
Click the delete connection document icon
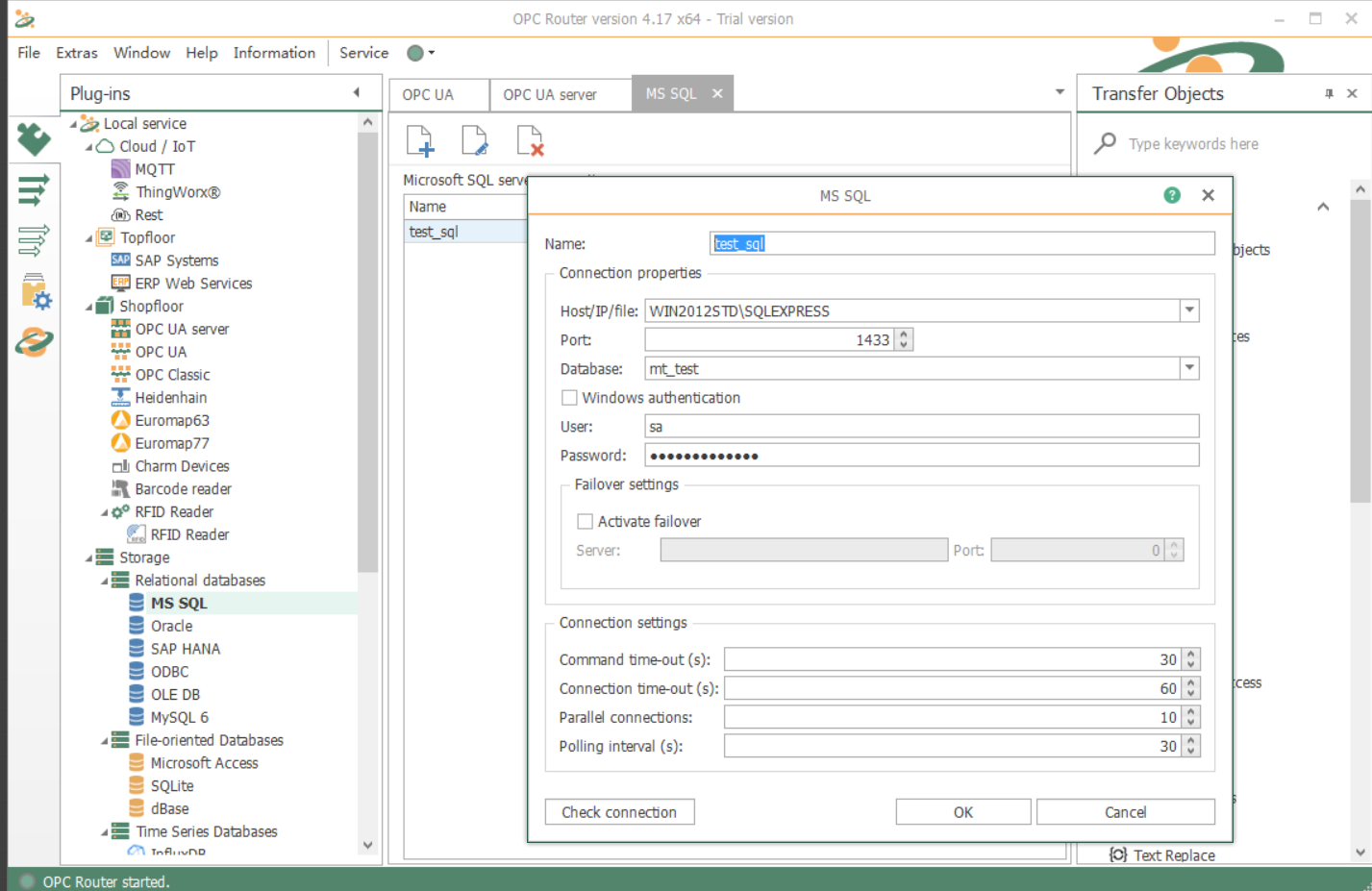pyautogui.click(x=530, y=140)
